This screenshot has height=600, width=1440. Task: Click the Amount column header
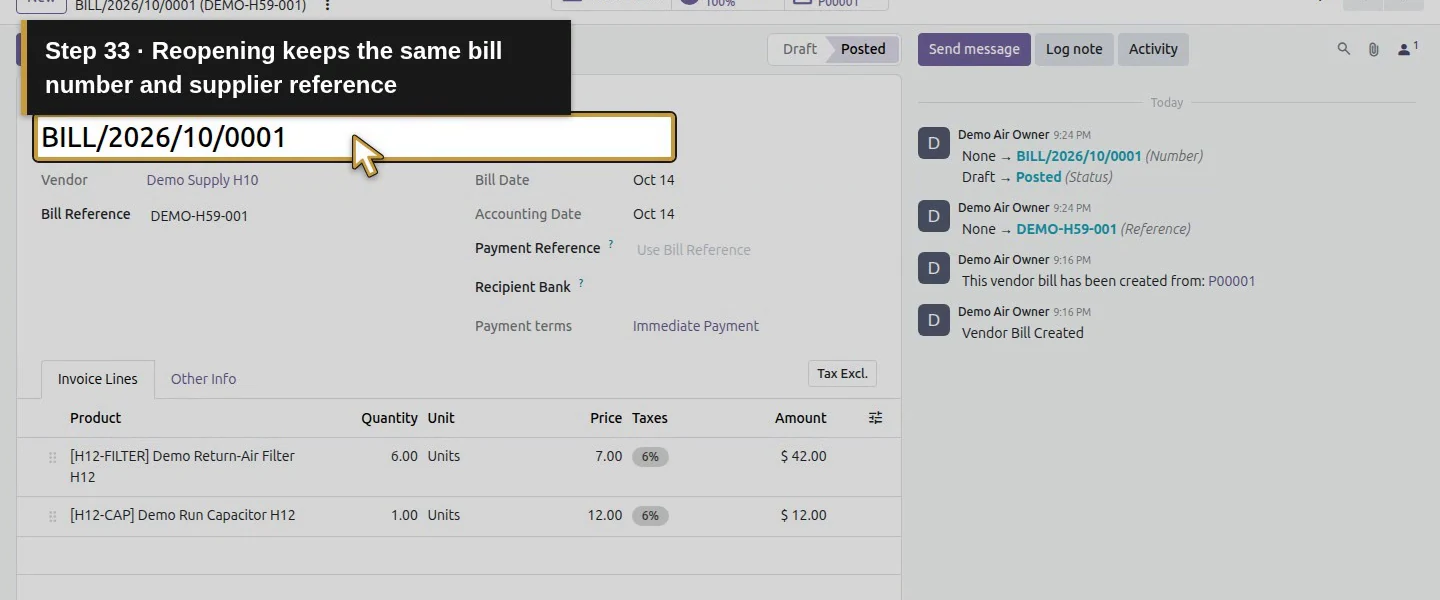[800, 418]
